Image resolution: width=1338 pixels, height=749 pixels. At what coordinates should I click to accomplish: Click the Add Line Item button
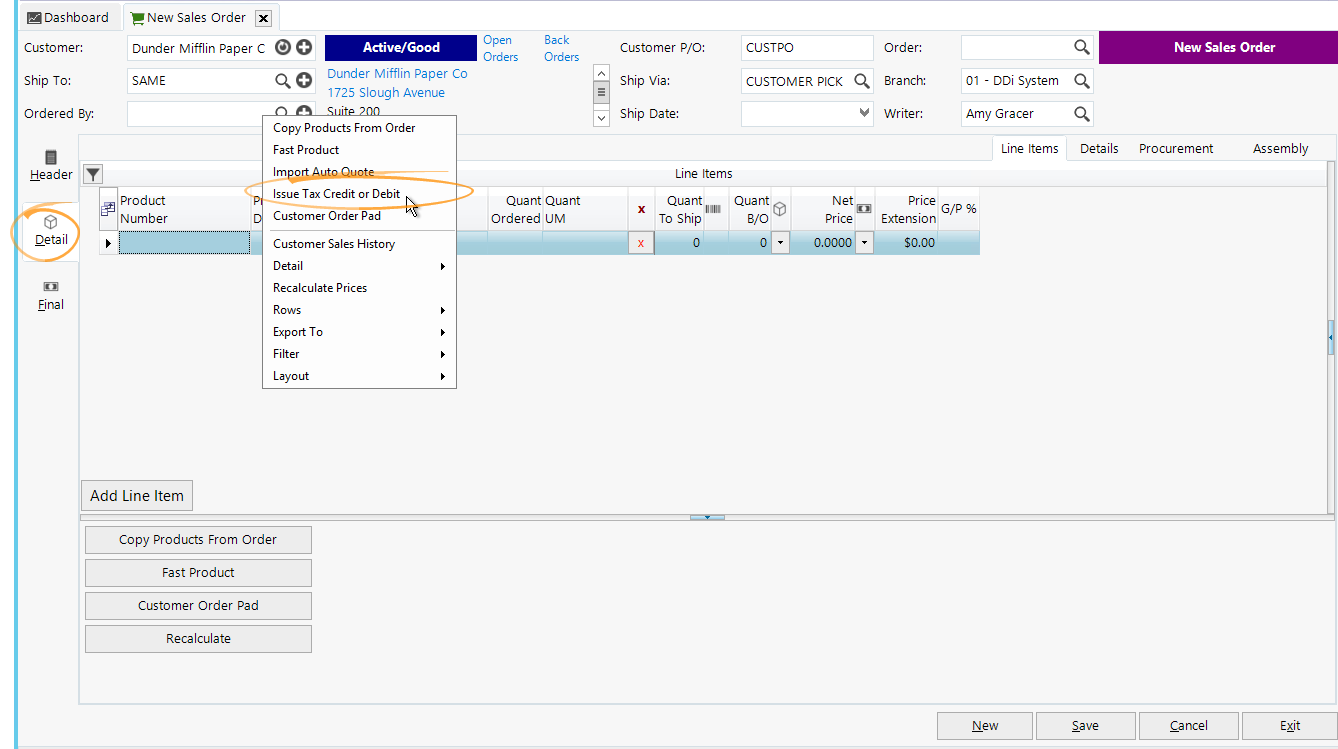[x=137, y=495]
